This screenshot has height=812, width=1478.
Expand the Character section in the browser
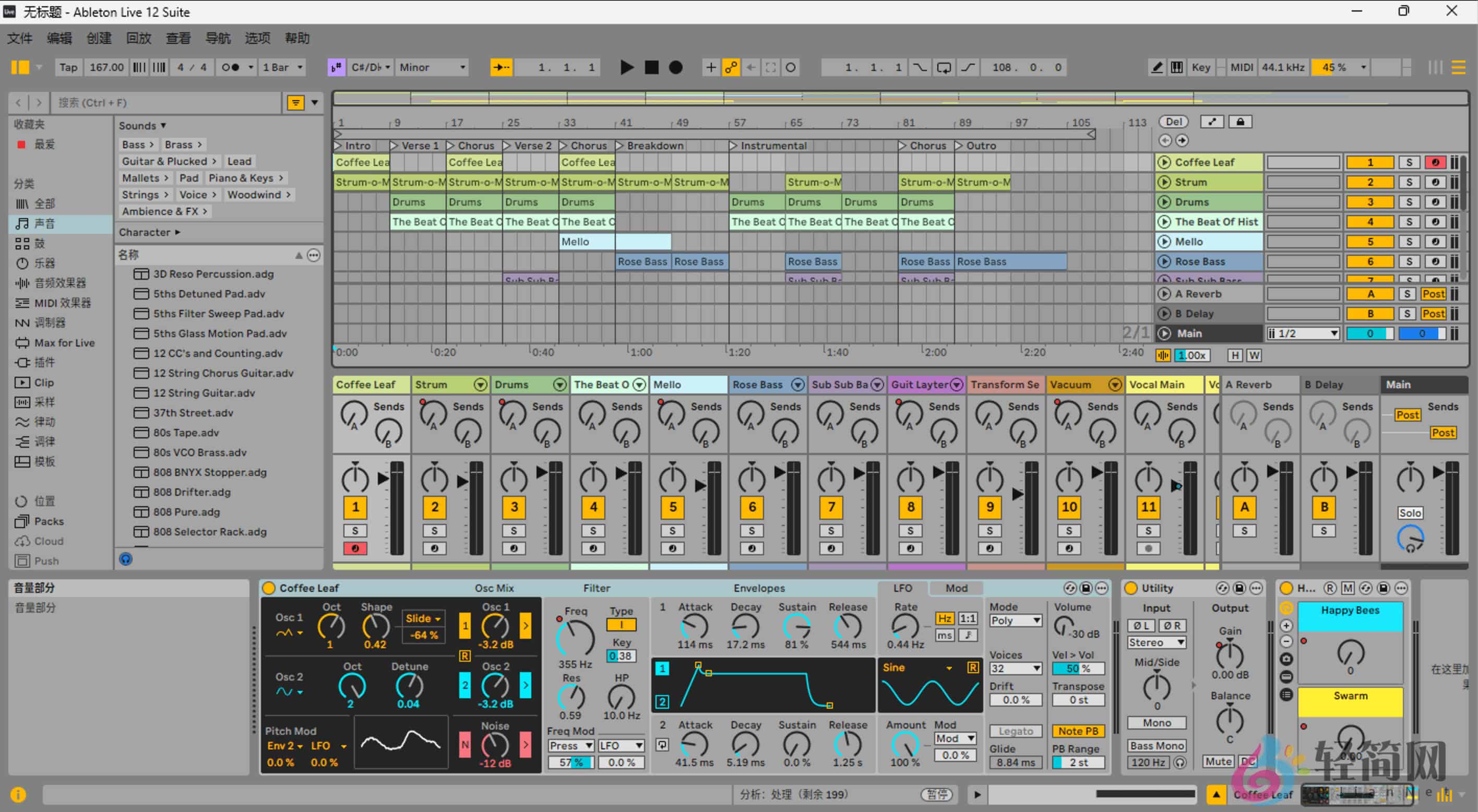pos(149,232)
